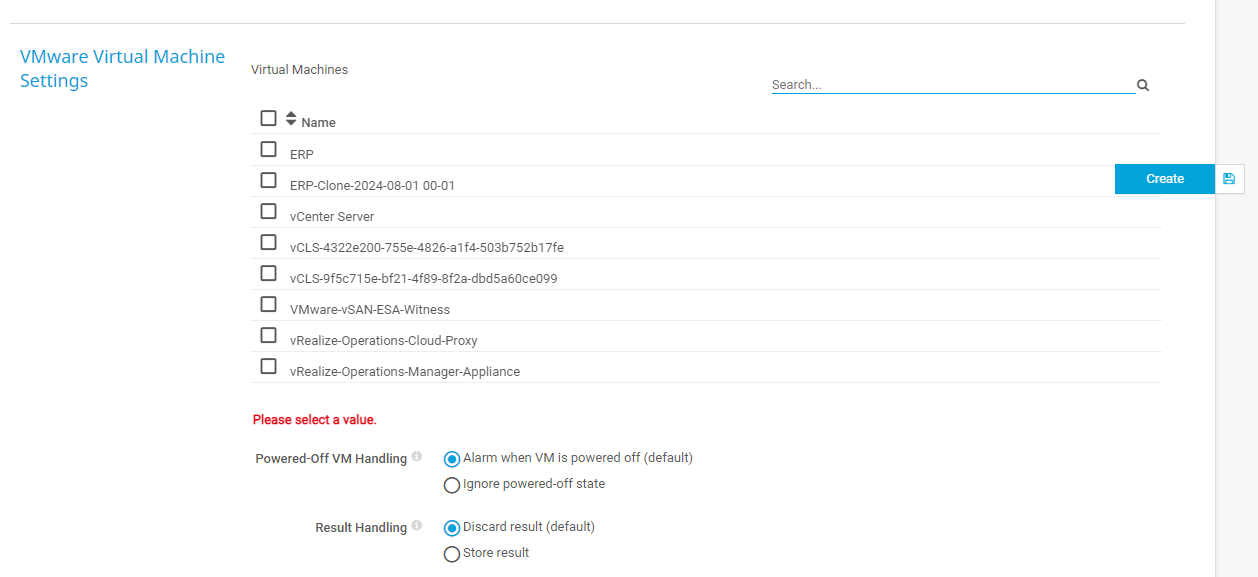
Task: Select Discard result (default) radio button
Action: click(452, 528)
